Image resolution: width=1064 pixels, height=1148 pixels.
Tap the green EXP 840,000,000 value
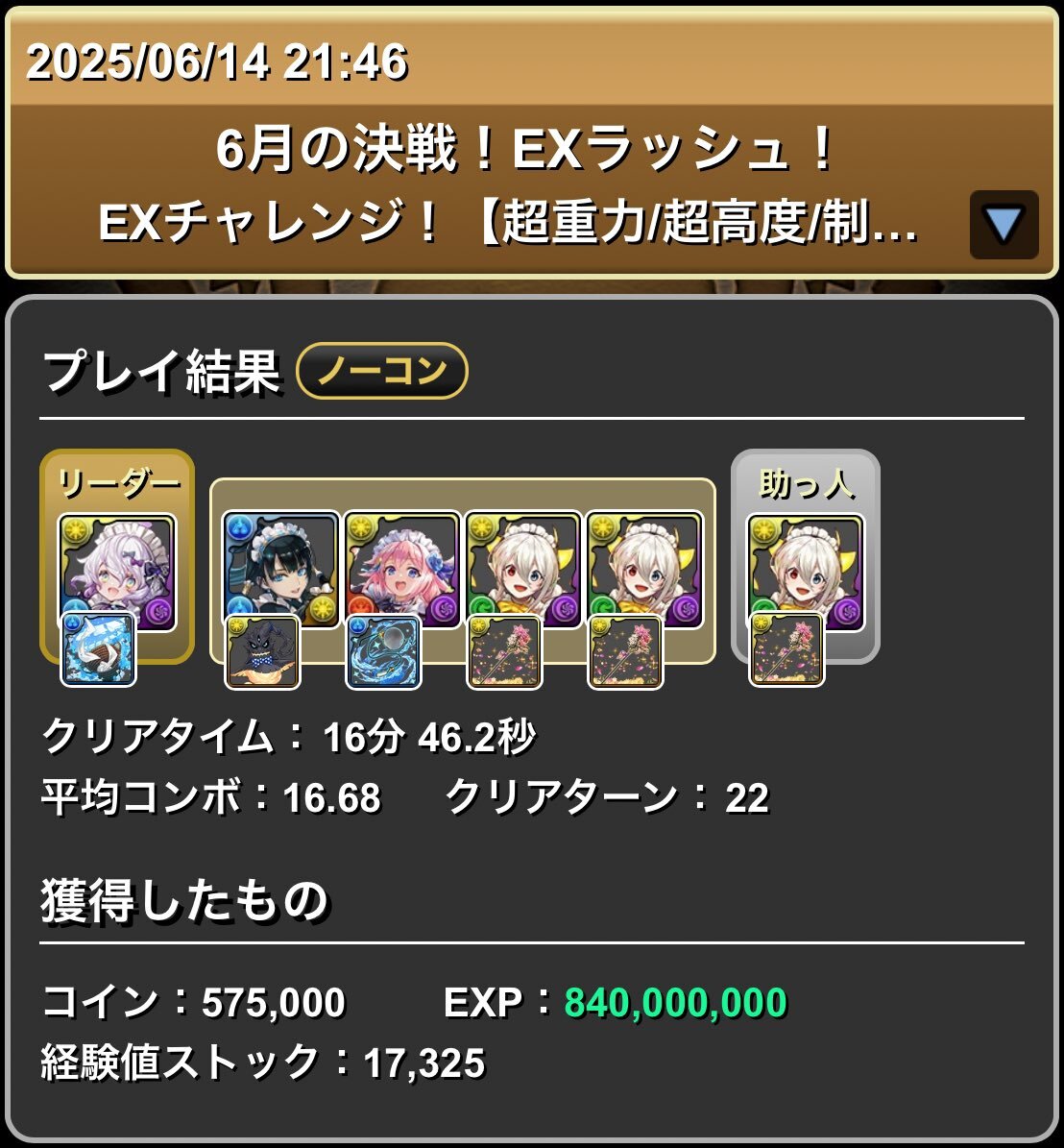675,1002
